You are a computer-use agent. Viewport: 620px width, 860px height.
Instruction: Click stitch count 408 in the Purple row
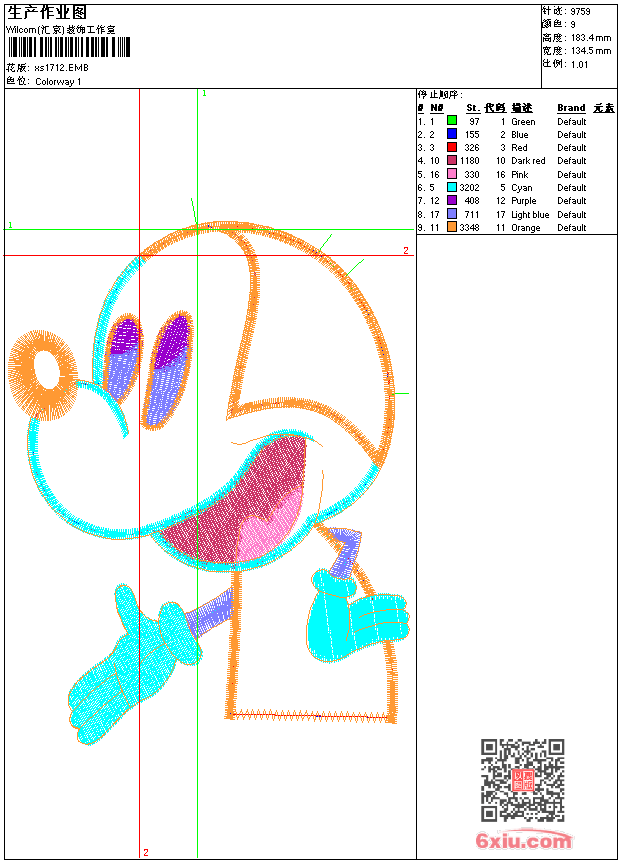click(x=472, y=201)
